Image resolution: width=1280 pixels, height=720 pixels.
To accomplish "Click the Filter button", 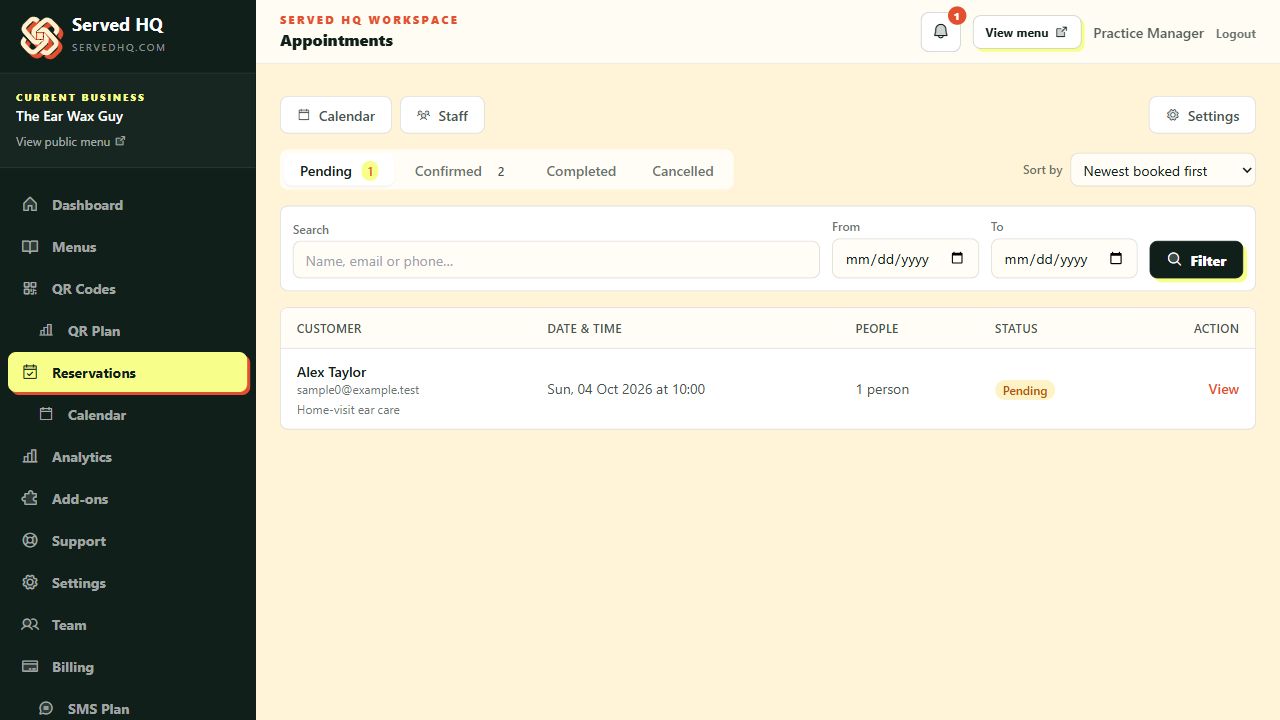I will 1196,260.
